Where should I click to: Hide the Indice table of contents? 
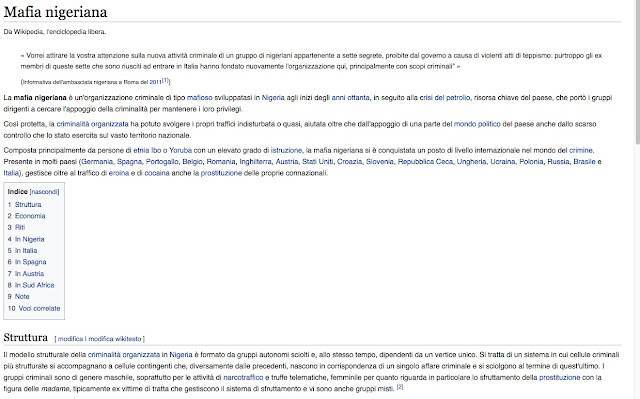(44, 192)
